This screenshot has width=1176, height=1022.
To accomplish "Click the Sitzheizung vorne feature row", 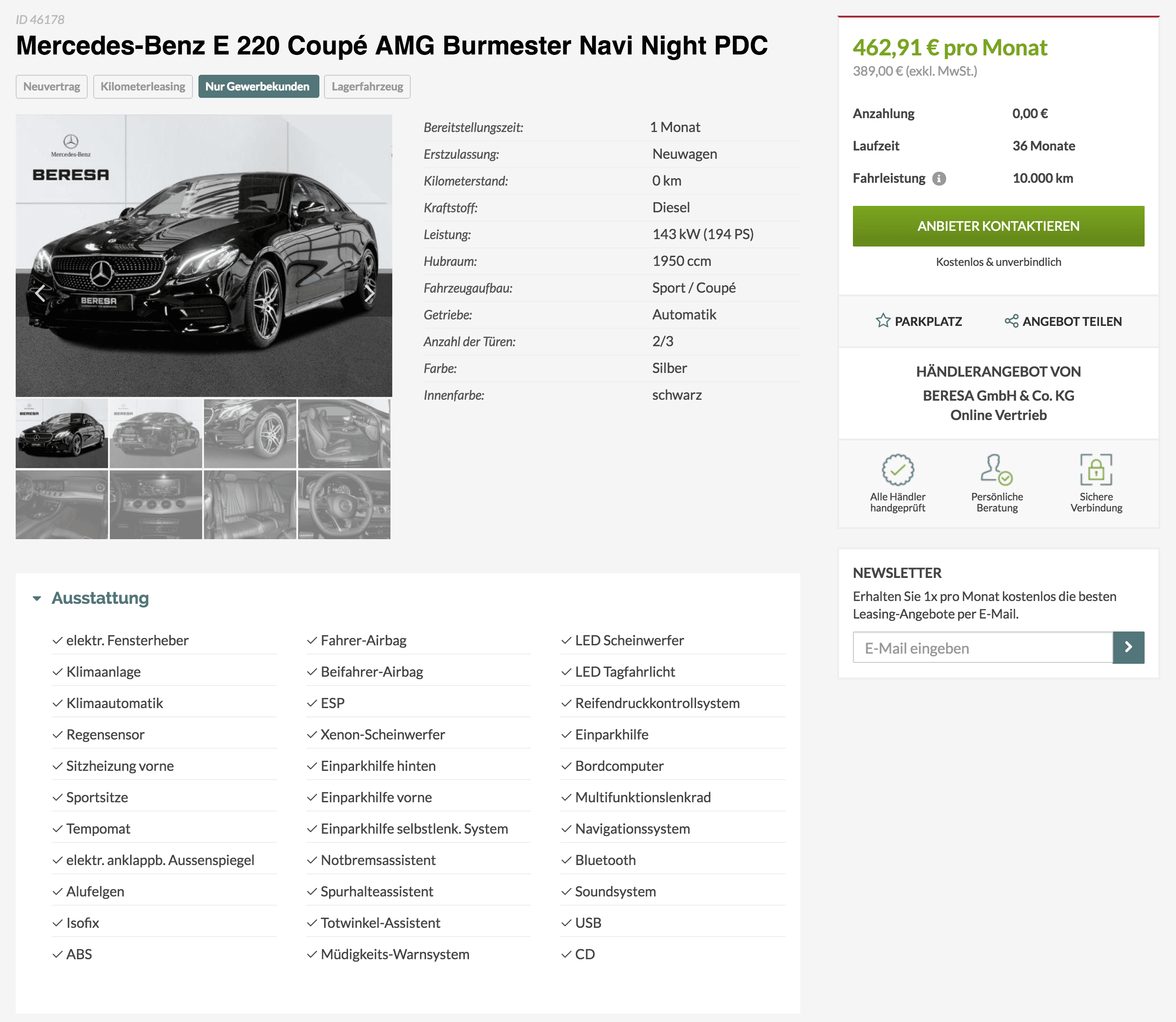I will [164, 766].
